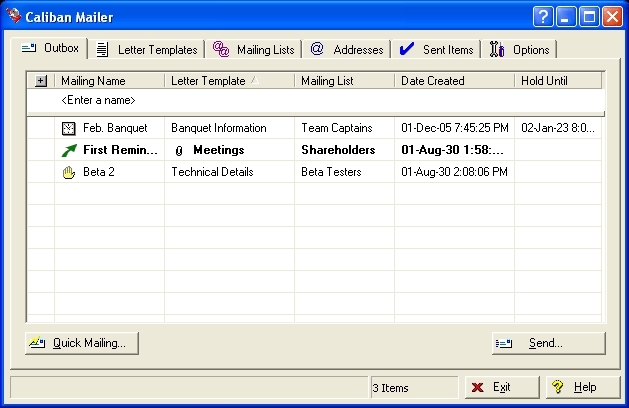Click the Quick Mailing button
The width and height of the screenshot is (629, 408).
tap(82, 343)
